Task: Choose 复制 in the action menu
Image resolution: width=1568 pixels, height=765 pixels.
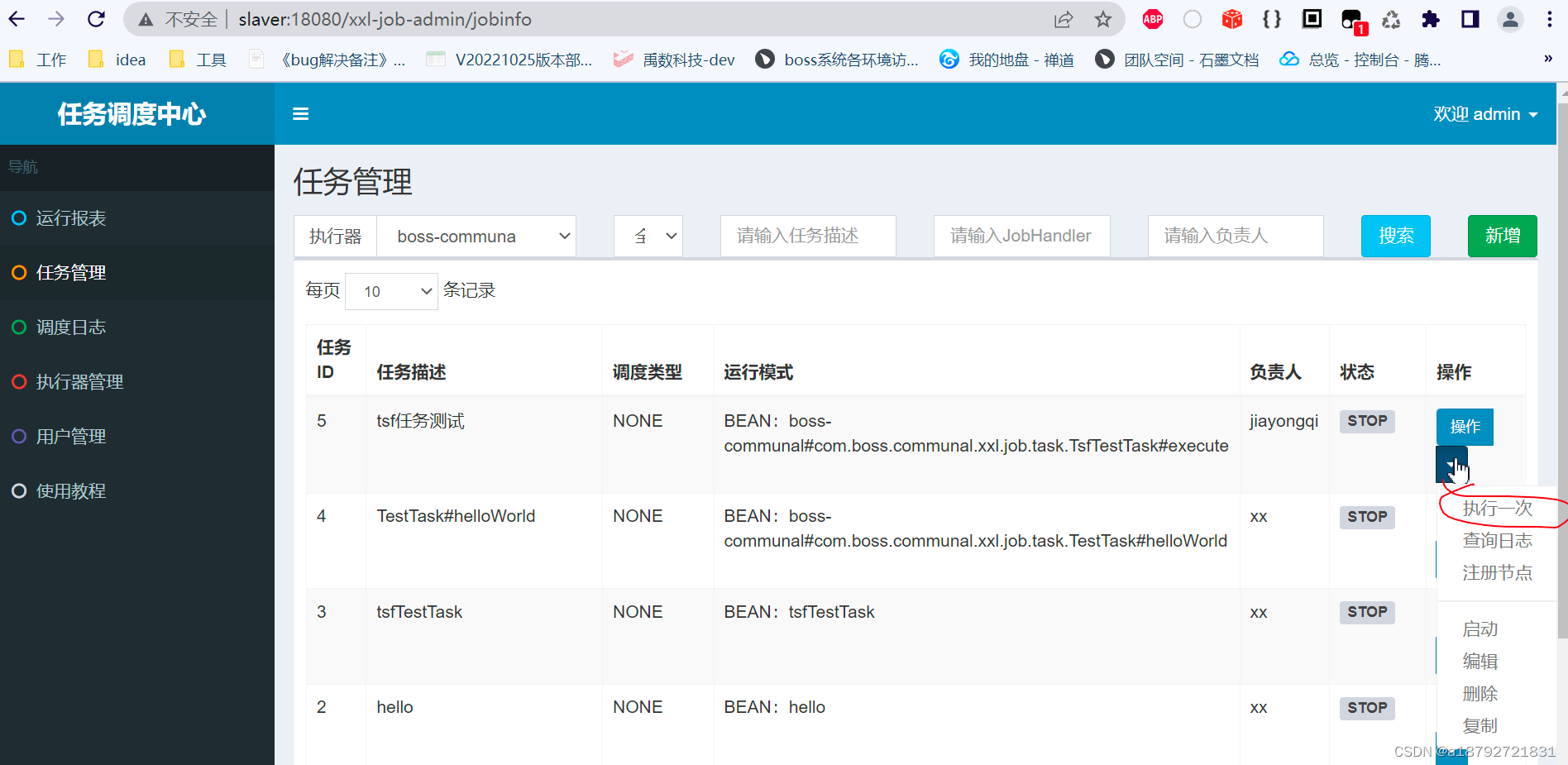Action: [1480, 726]
